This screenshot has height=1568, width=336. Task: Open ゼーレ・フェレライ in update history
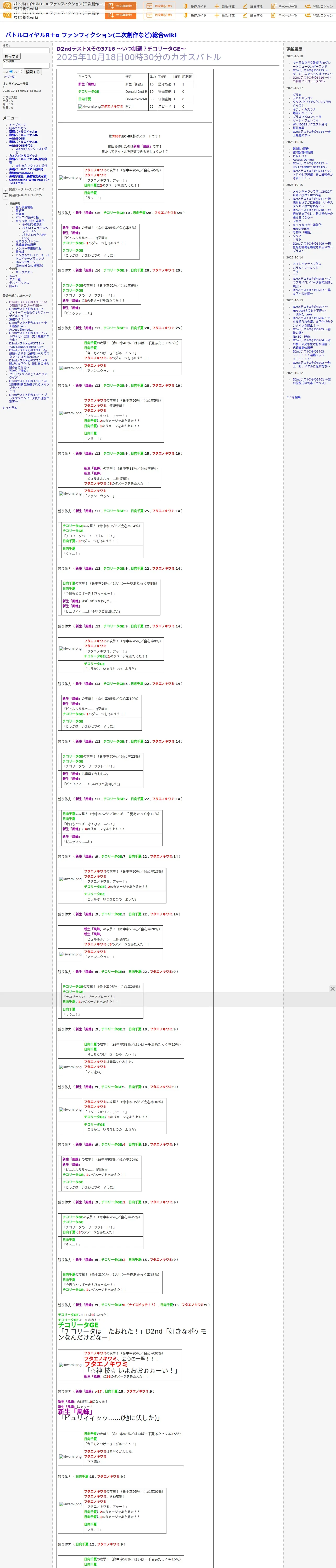click(305, 120)
